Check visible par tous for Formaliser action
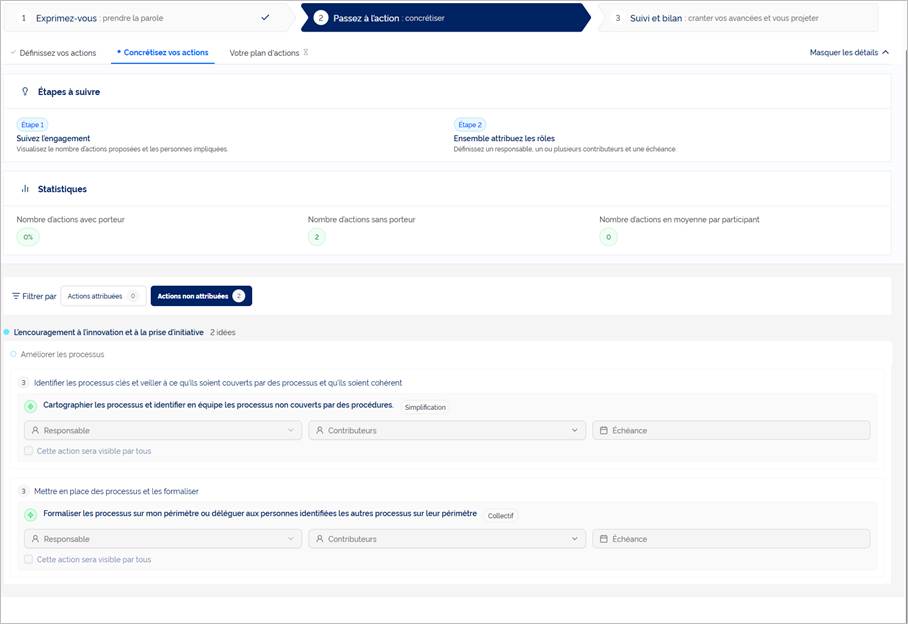 [x=28, y=559]
